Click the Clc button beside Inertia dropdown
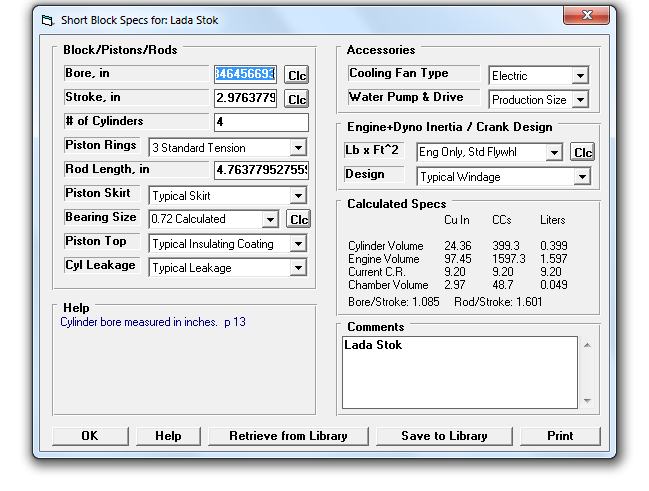Screen dimensions: 649x491 pyautogui.click(x=582, y=153)
